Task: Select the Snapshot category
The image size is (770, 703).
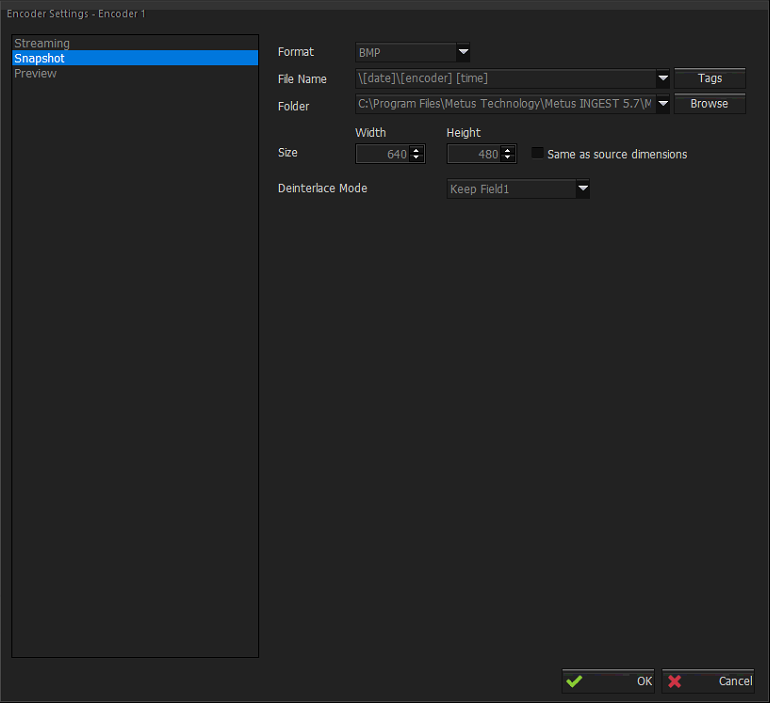Action: tap(135, 58)
